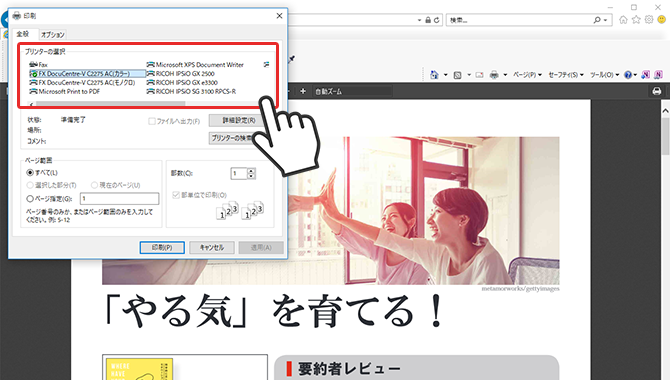Switch to the 全般 tab
The image size is (670, 380).
pyautogui.click(x=23, y=34)
